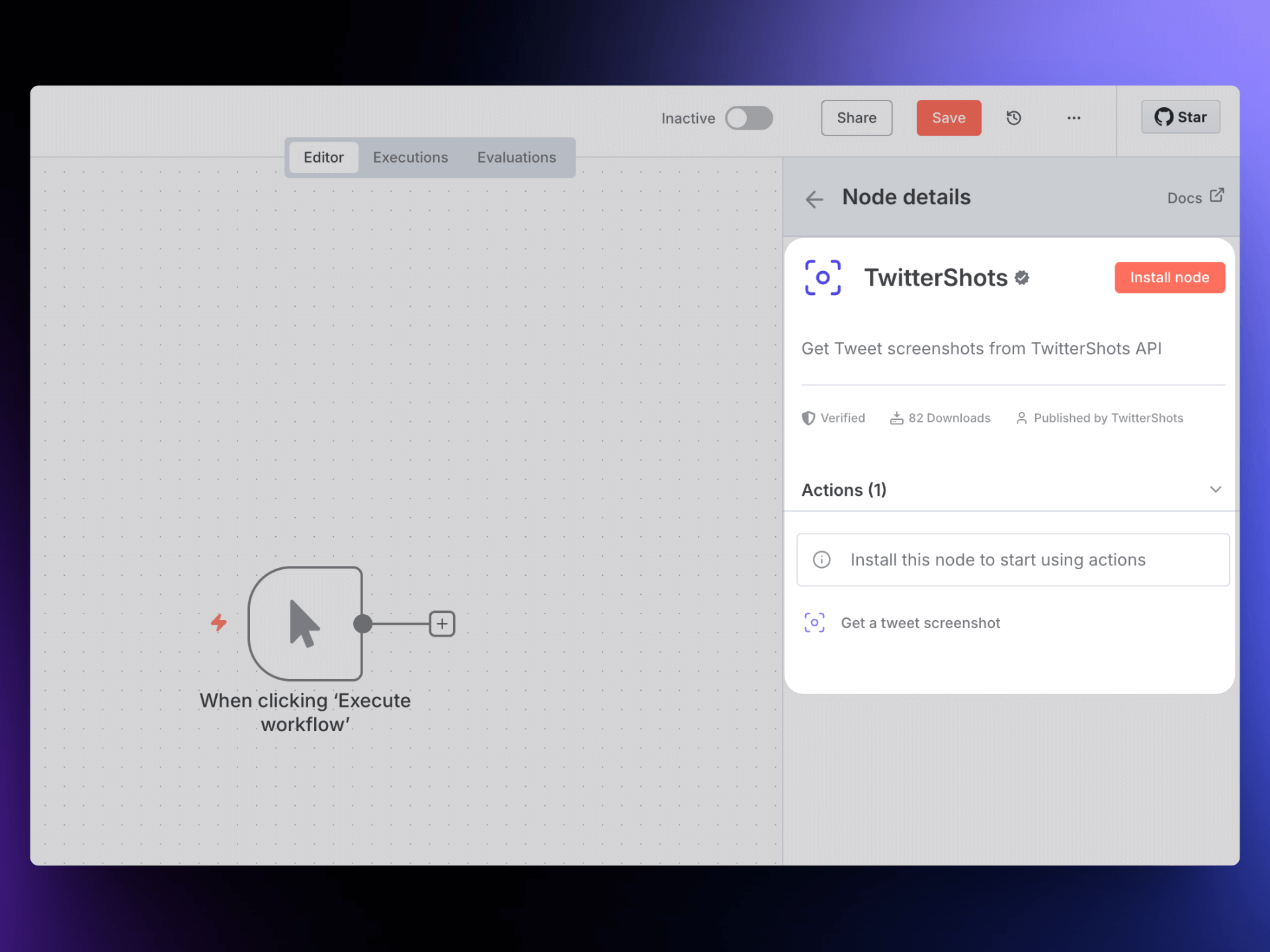Switch to the Executions tab
The image size is (1270, 952).
(x=410, y=157)
